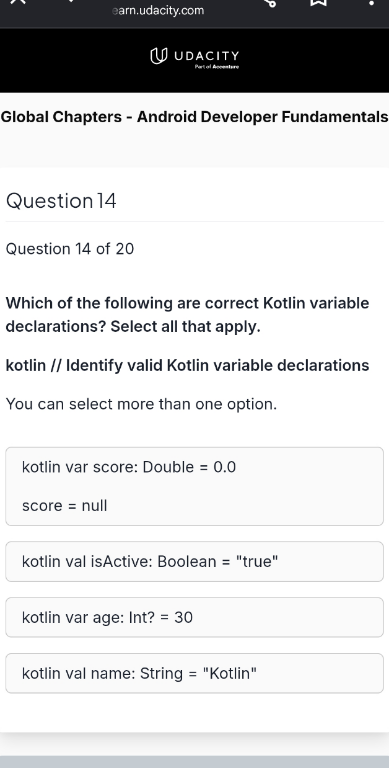The height and width of the screenshot is (768, 389).
Task: Bookmark this page with the bookmark icon
Action: 318,2
